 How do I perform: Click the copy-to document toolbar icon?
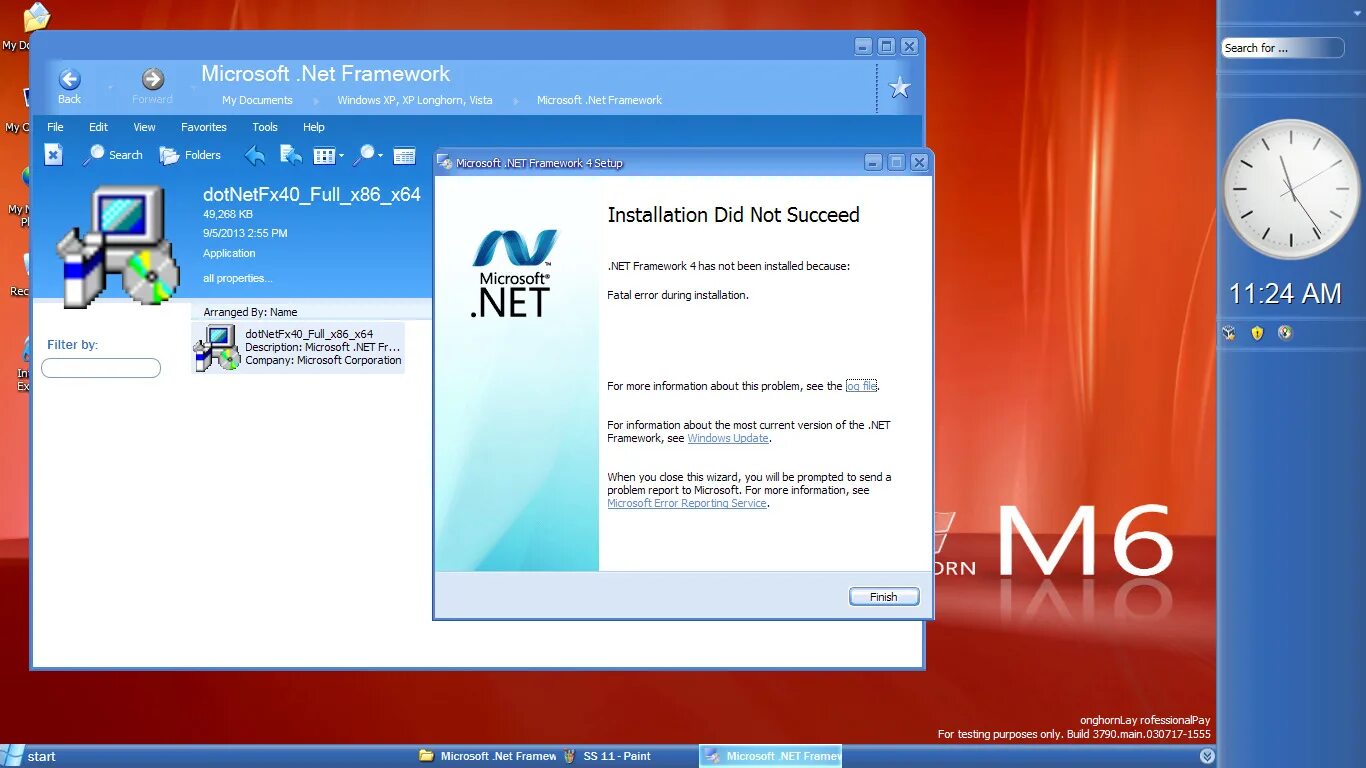[291, 155]
